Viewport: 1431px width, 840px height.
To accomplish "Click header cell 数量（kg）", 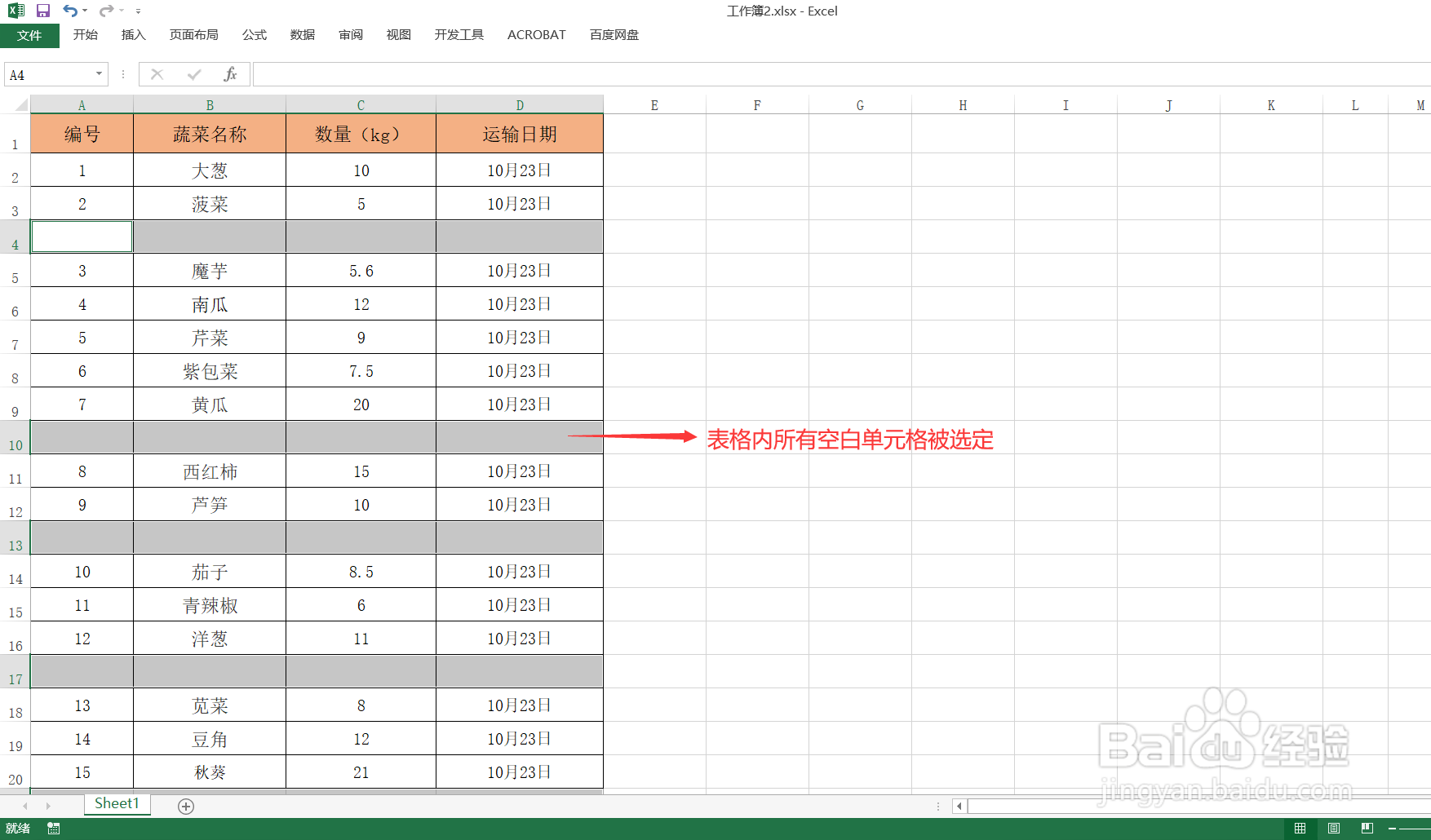I will coord(361,134).
